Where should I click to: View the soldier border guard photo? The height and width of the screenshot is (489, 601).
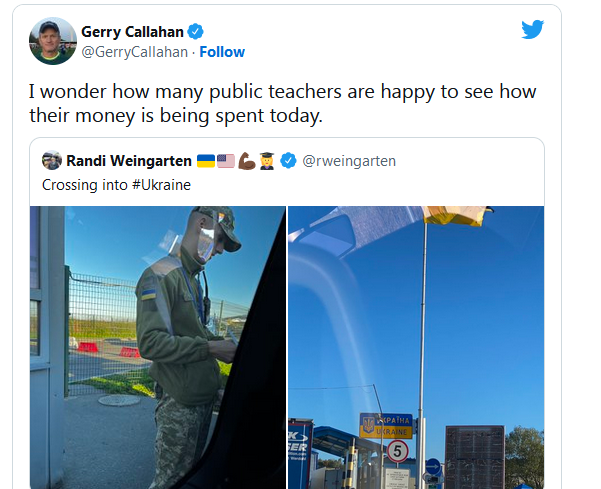pyautogui.click(x=158, y=347)
